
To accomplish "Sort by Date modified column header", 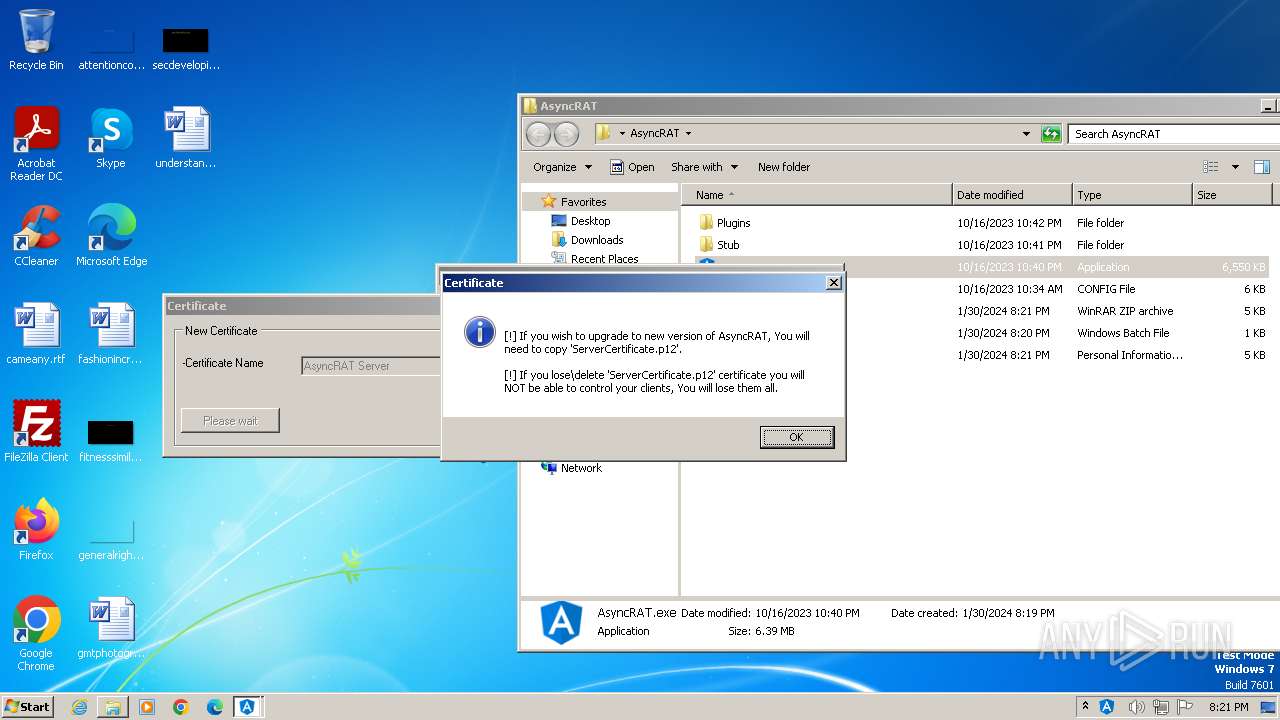I will [x=1012, y=195].
